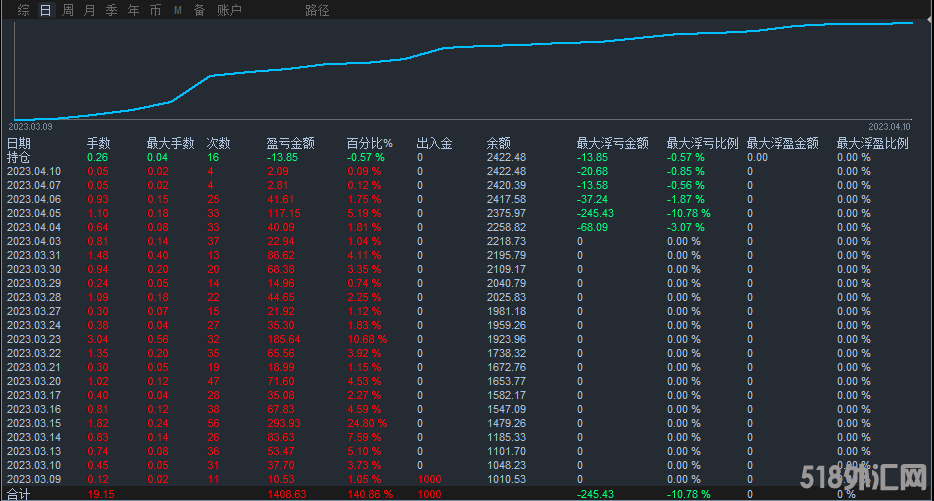The width and height of the screenshot is (934, 501).
Task: Select the 合计 totals row
Action: pos(18,493)
